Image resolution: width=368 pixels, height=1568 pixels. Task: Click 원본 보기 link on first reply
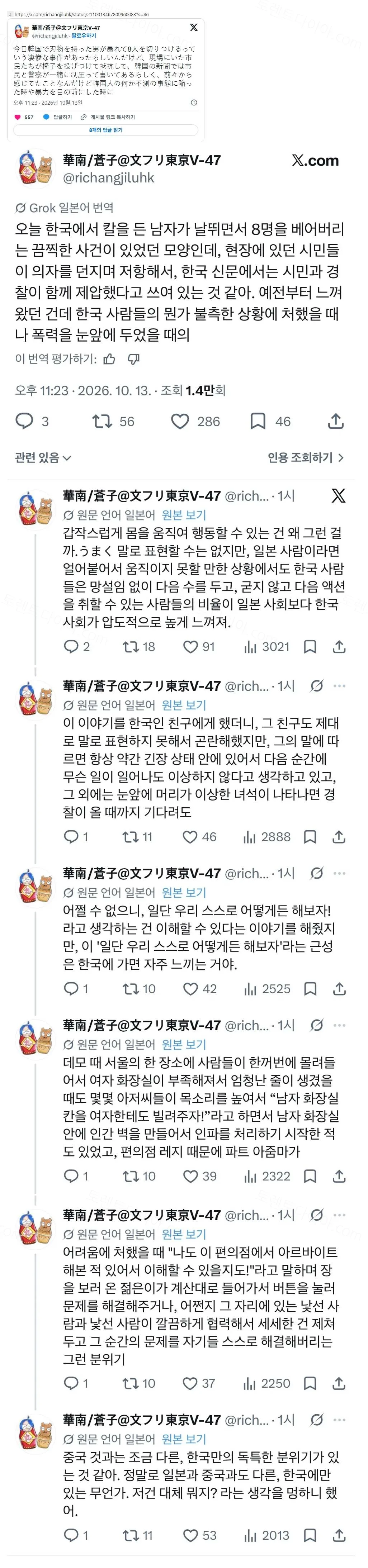tap(183, 515)
